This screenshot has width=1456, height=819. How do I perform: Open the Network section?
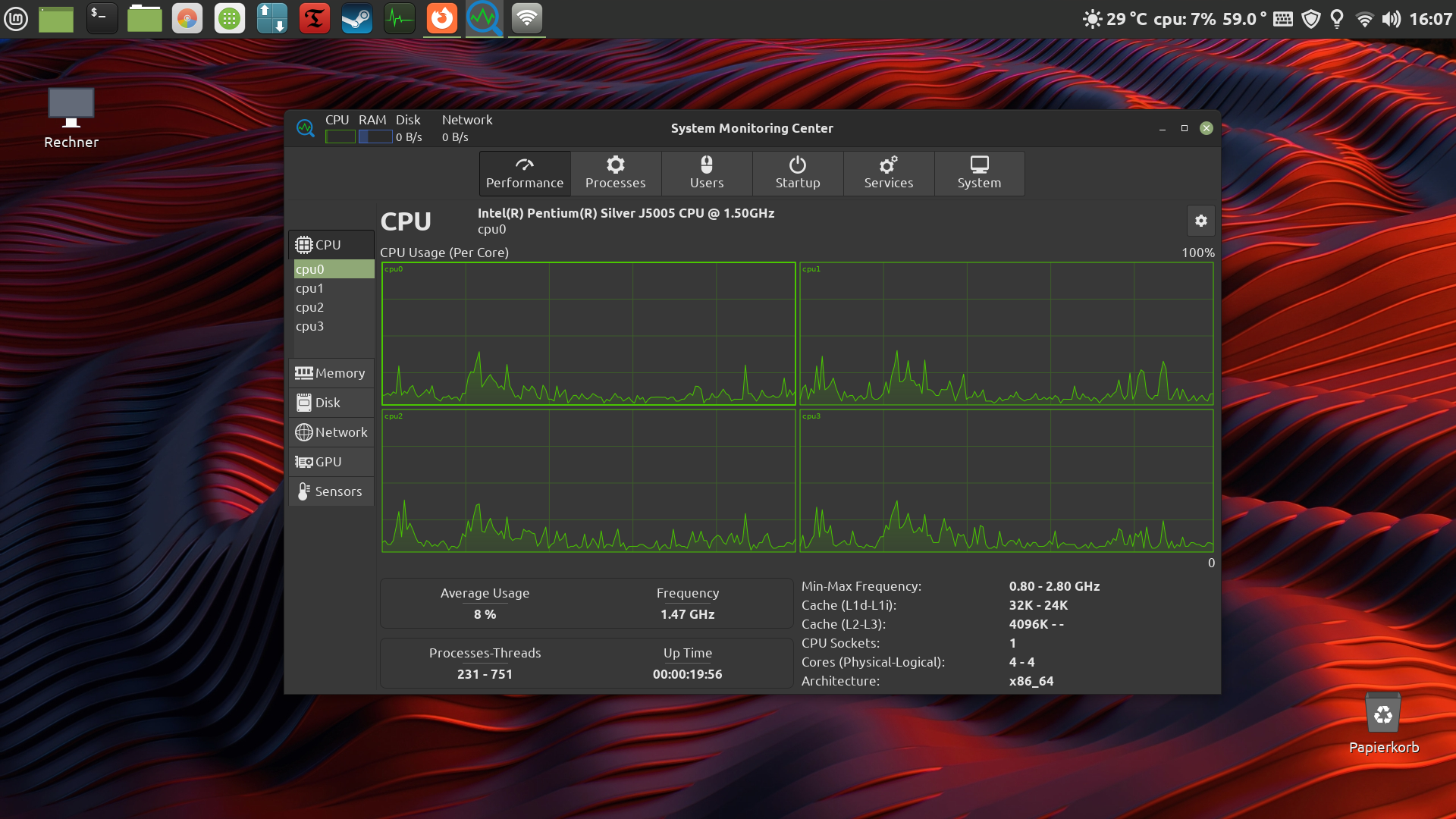(x=331, y=432)
